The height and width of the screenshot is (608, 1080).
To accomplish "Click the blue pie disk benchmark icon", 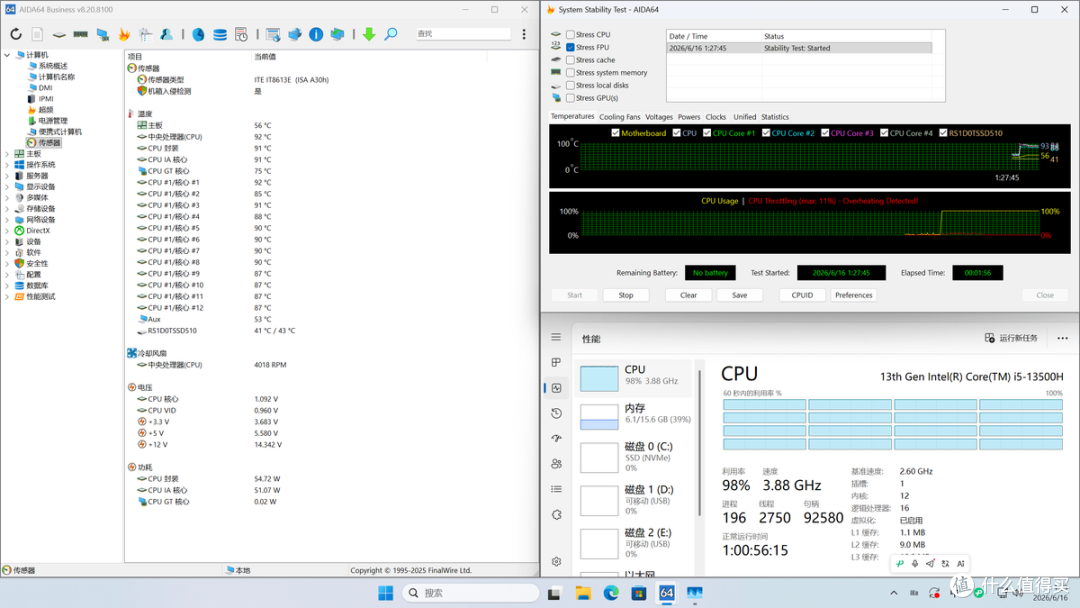I will [198, 34].
